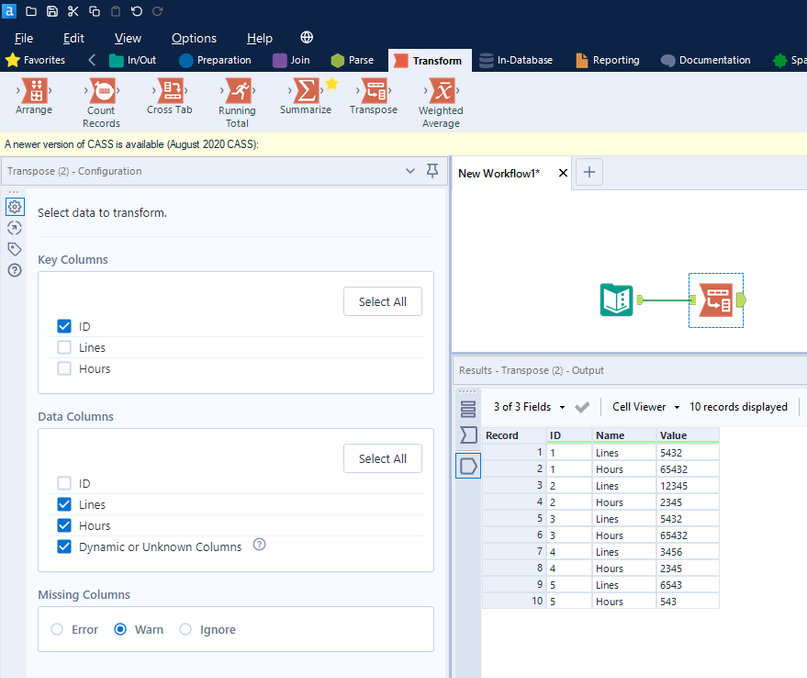807x678 pixels.
Task: Open the Options menu
Action: pyautogui.click(x=194, y=38)
